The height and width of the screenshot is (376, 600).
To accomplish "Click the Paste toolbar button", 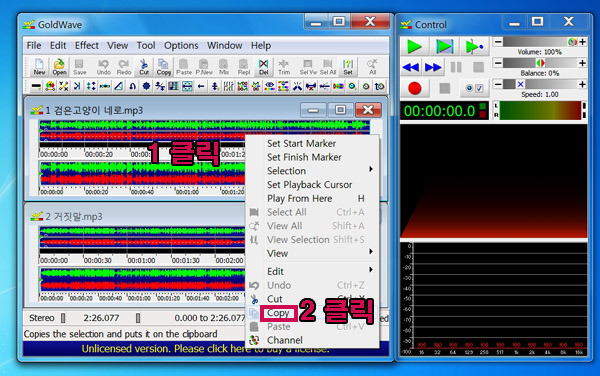I will pyautogui.click(x=184, y=67).
